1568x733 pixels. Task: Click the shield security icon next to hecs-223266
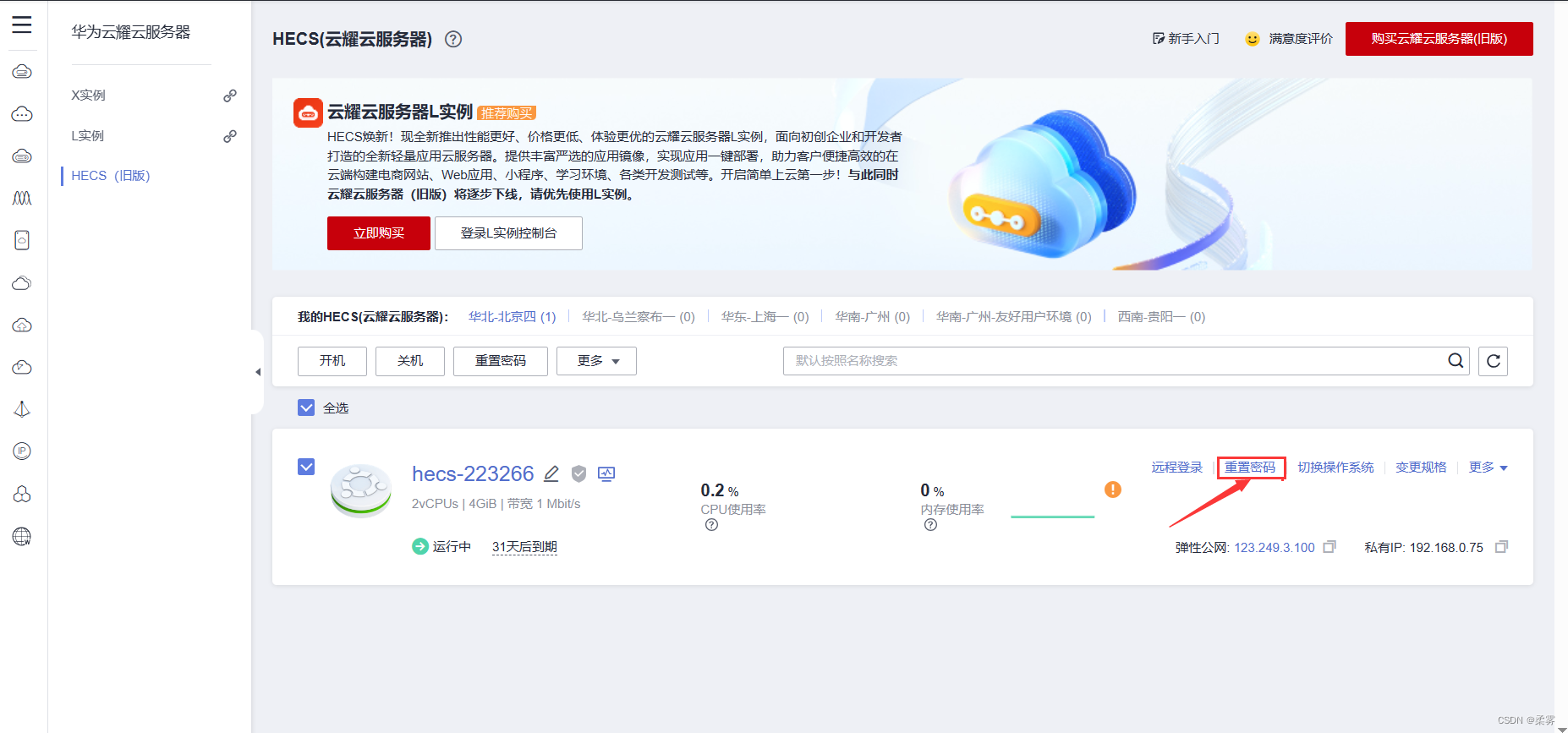pos(578,473)
